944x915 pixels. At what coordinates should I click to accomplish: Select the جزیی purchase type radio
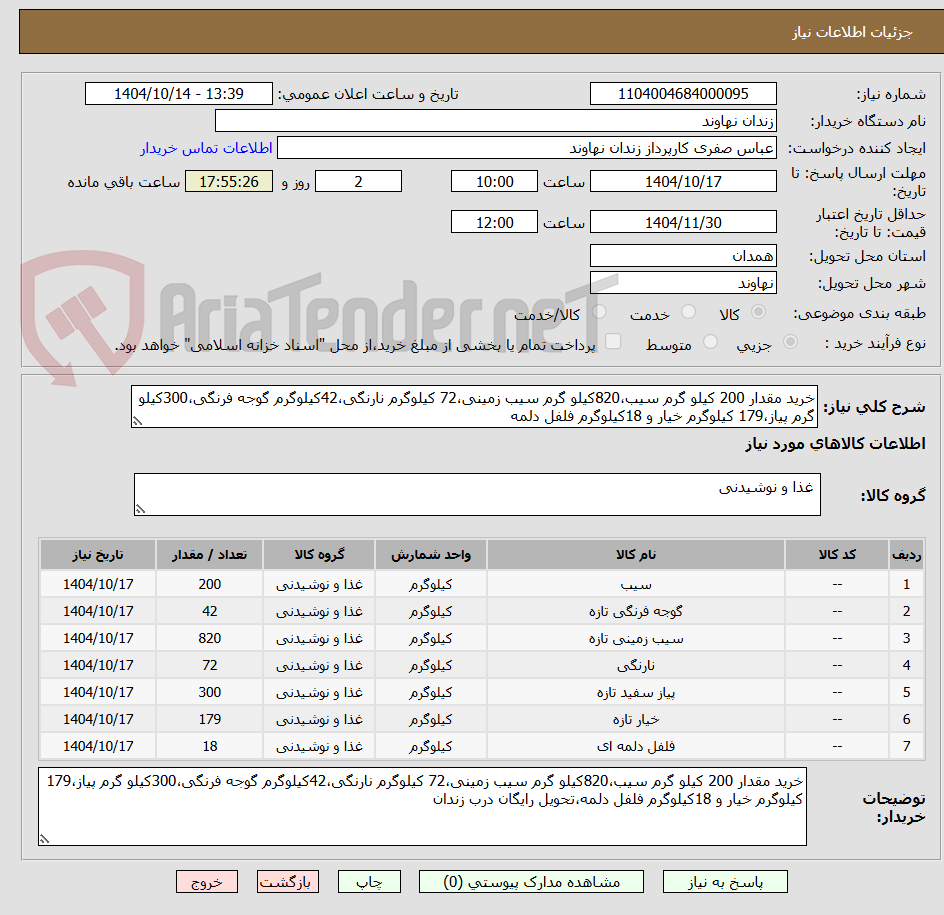[x=790, y=342]
